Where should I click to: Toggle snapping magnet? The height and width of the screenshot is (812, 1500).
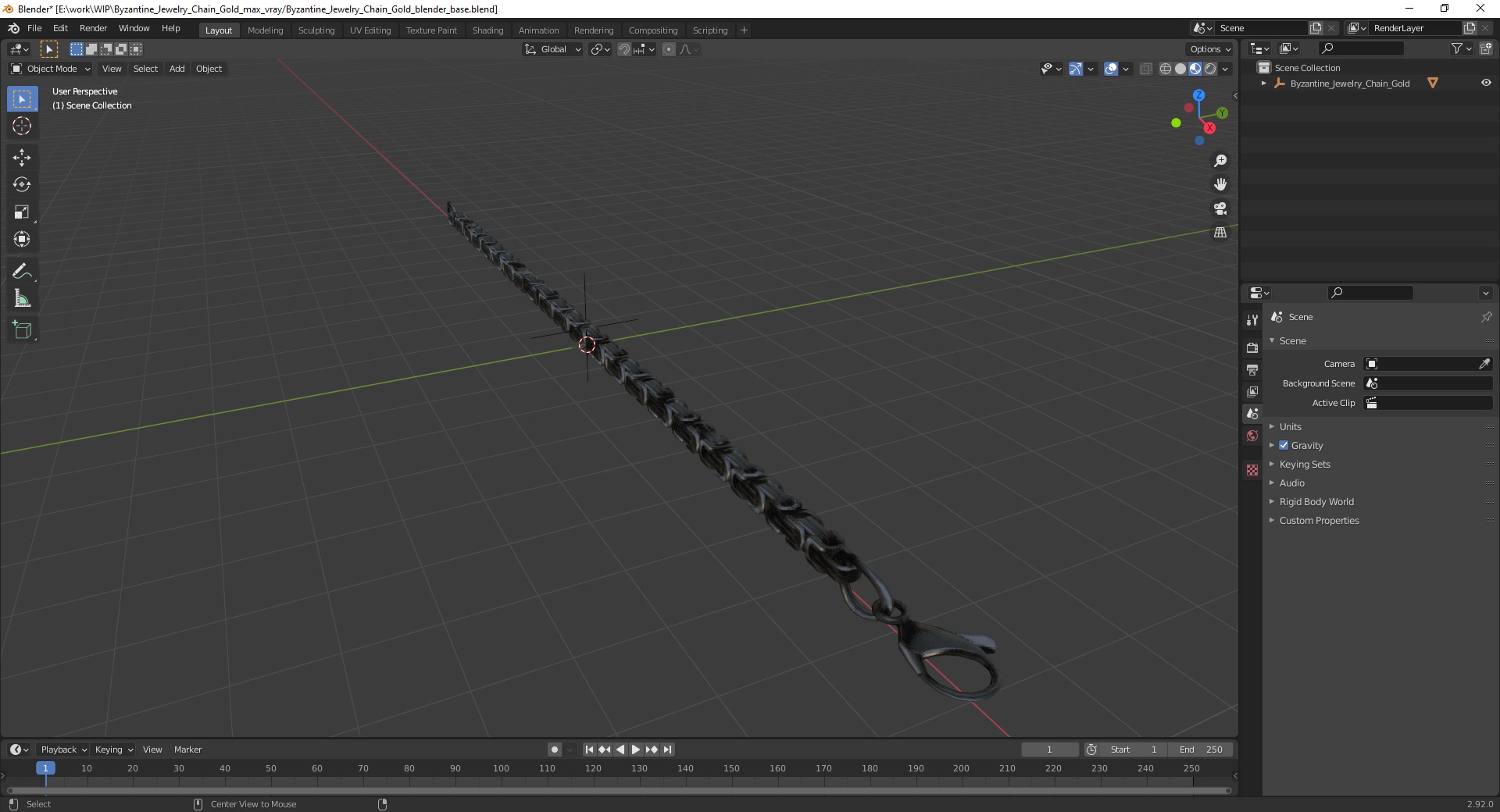click(x=624, y=49)
